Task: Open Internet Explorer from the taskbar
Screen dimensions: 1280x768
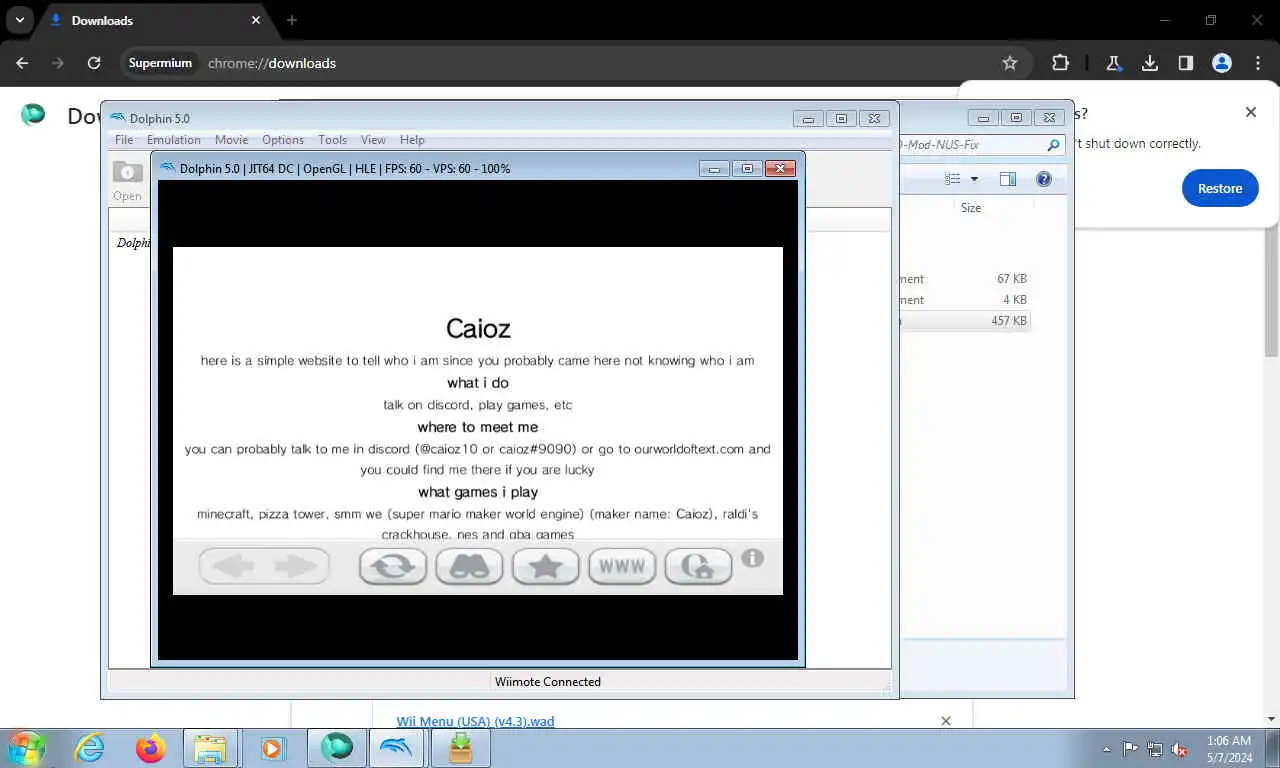Action: 90,748
